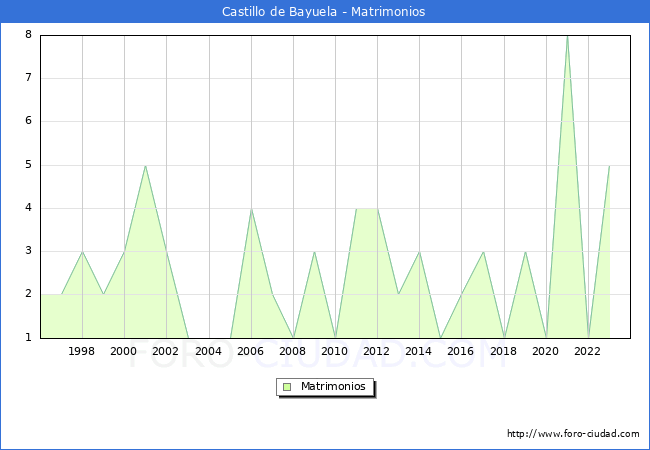The image size is (650, 450).
Task: Click the y-axis value 4
Action: click(x=28, y=208)
